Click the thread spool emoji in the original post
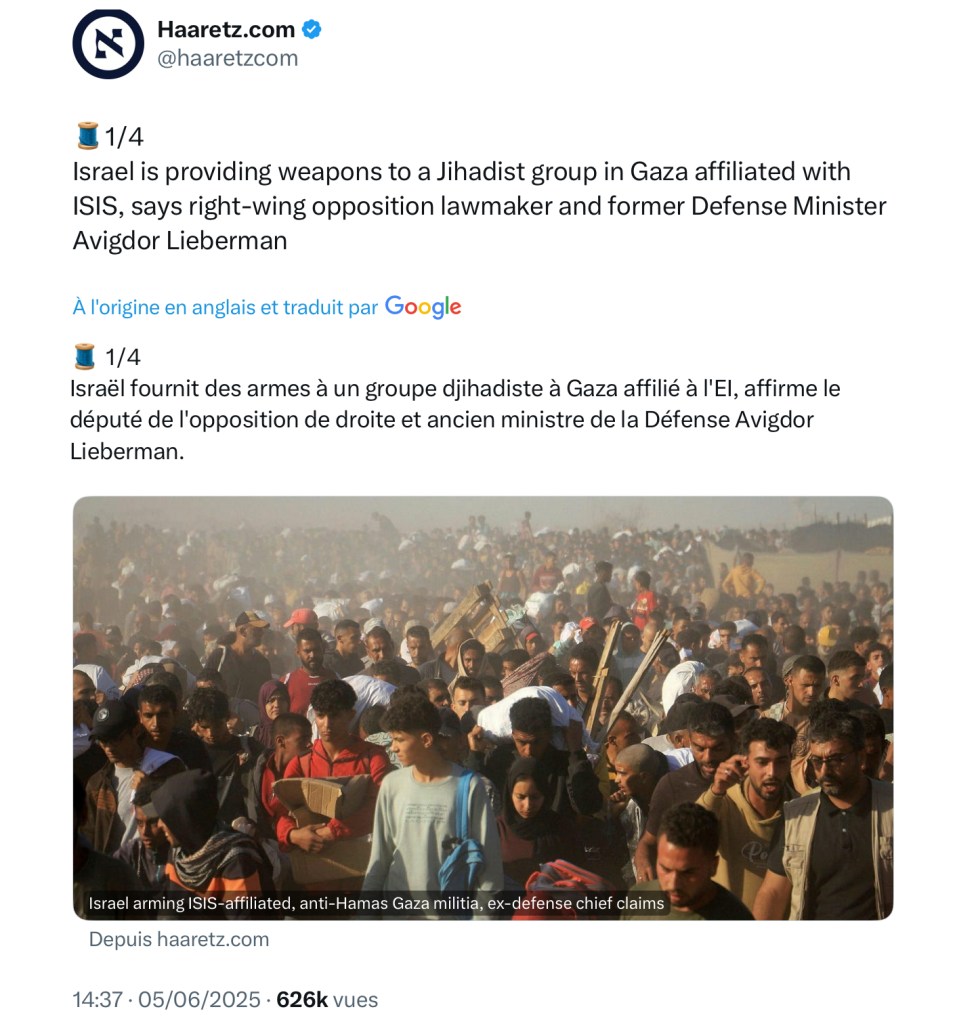 tap(88, 136)
